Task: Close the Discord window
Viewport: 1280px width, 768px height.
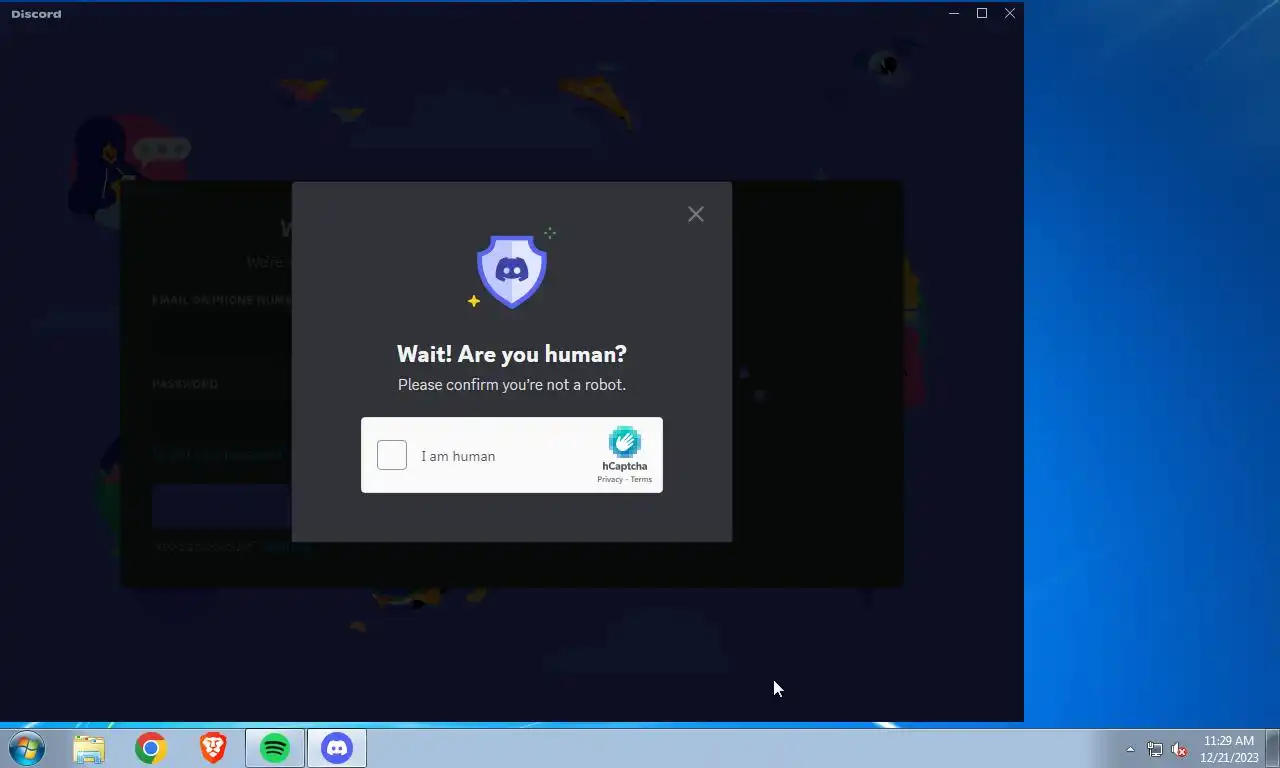Action: [x=1010, y=13]
